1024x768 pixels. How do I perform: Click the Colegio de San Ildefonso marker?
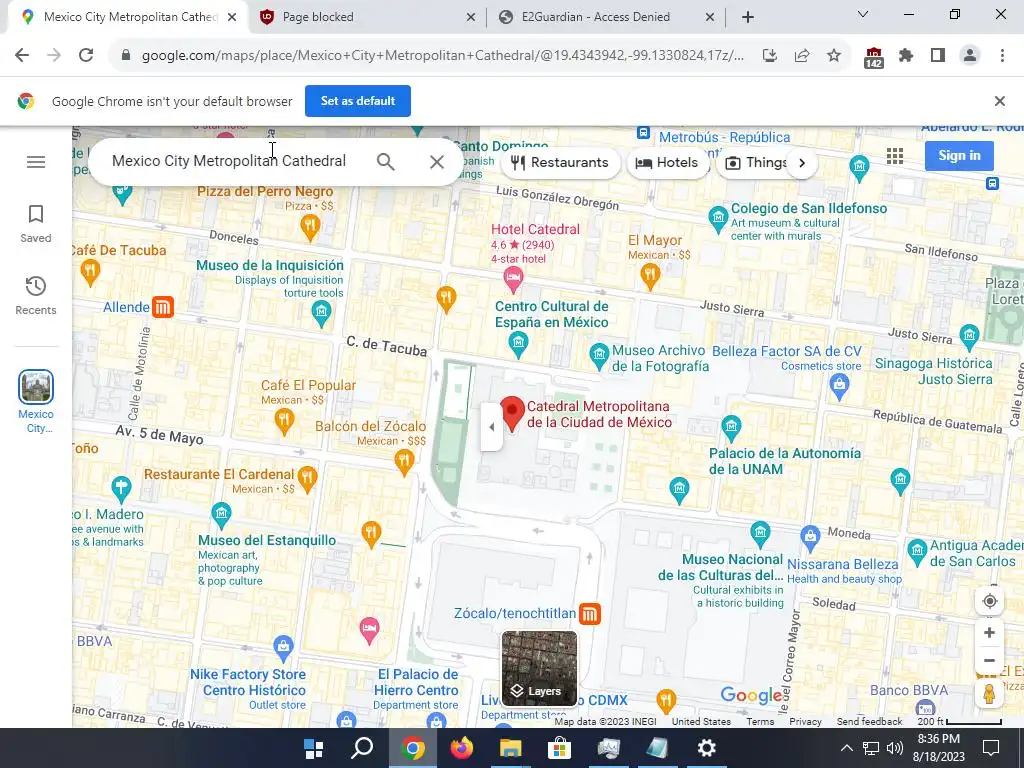tap(718, 217)
